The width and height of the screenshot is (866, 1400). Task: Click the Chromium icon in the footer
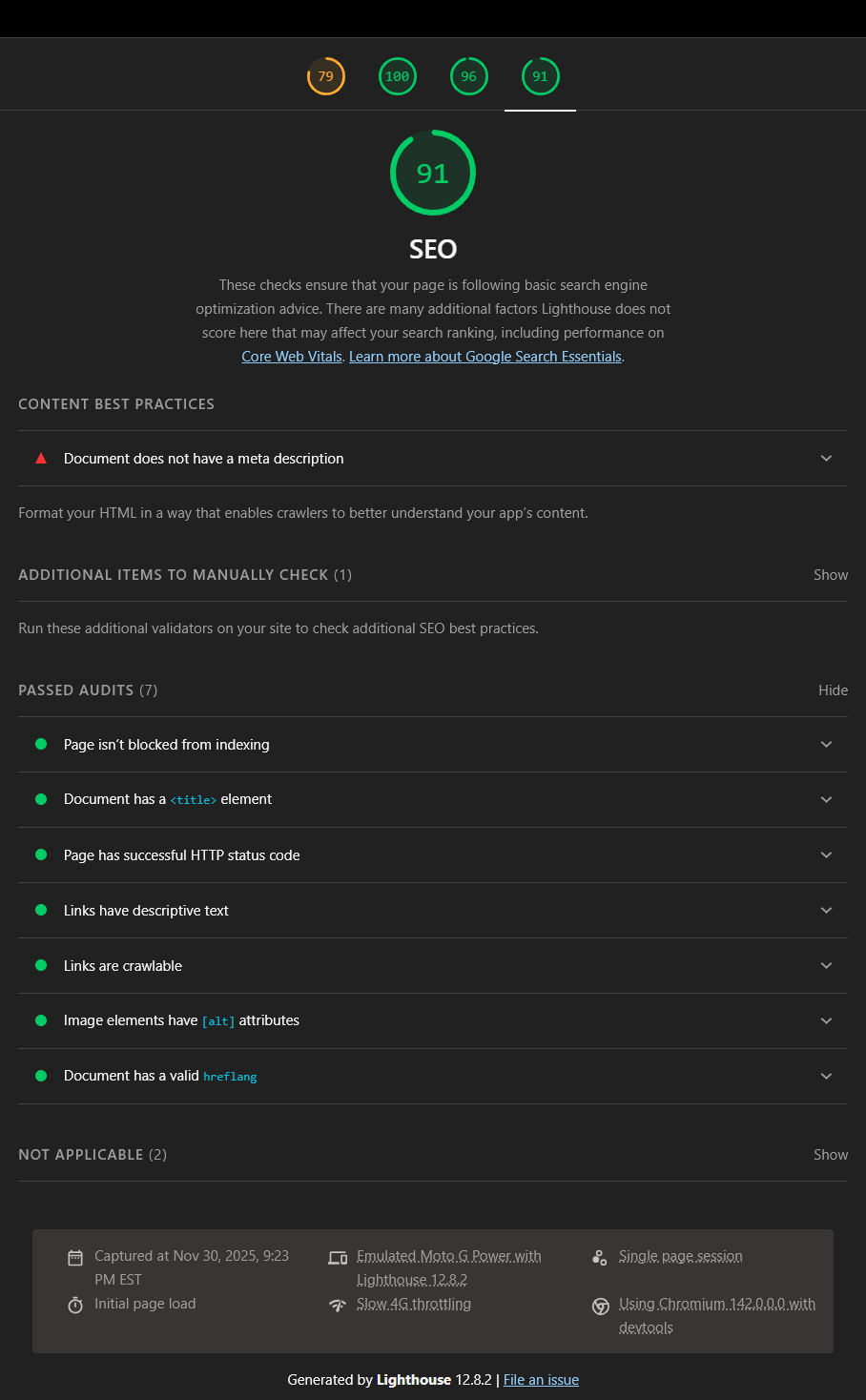pyautogui.click(x=601, y=1306)
